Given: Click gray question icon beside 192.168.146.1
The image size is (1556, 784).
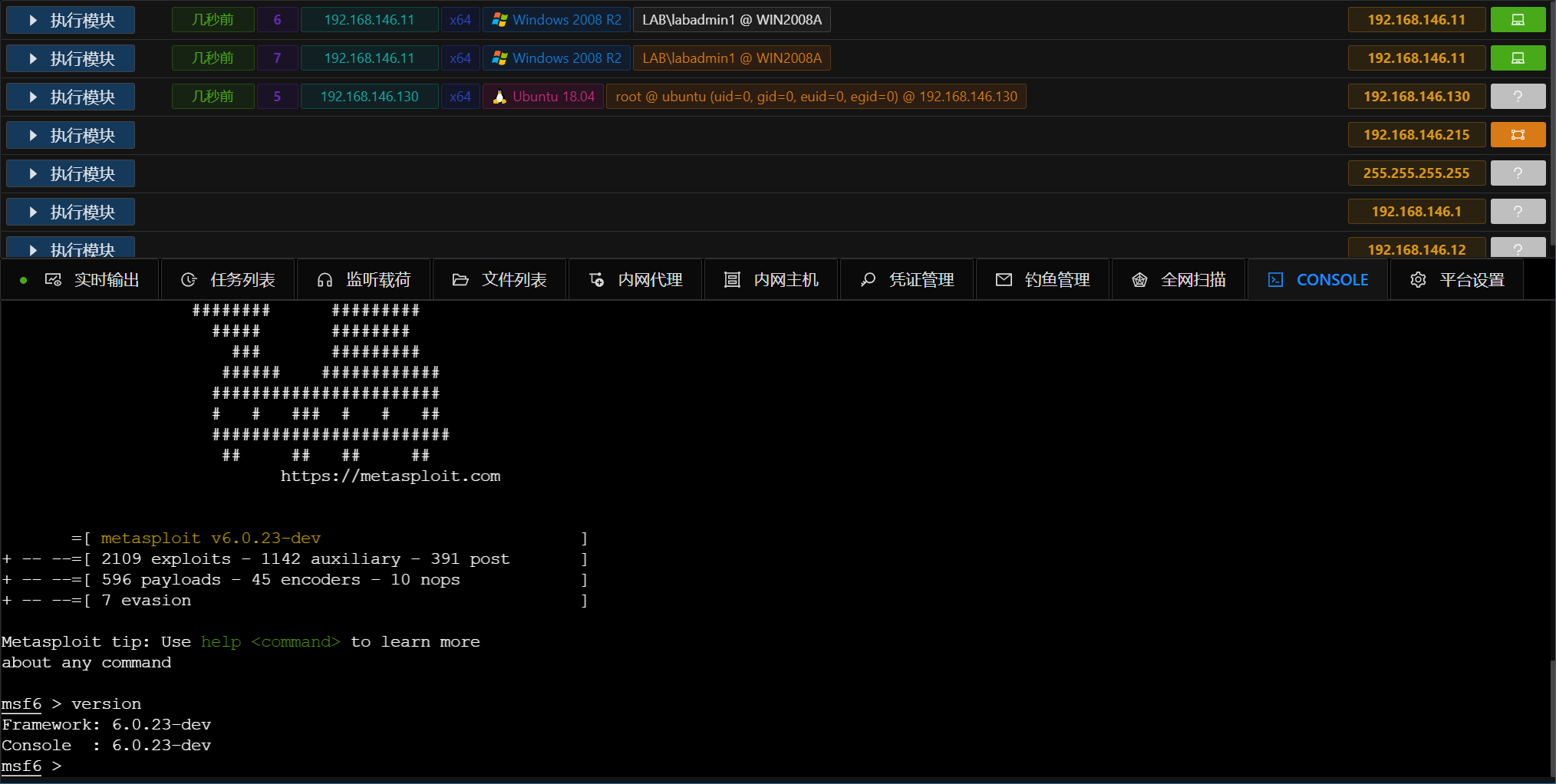Looking at the screenshot, I should pyautogui.click(x=1517, y=212).
